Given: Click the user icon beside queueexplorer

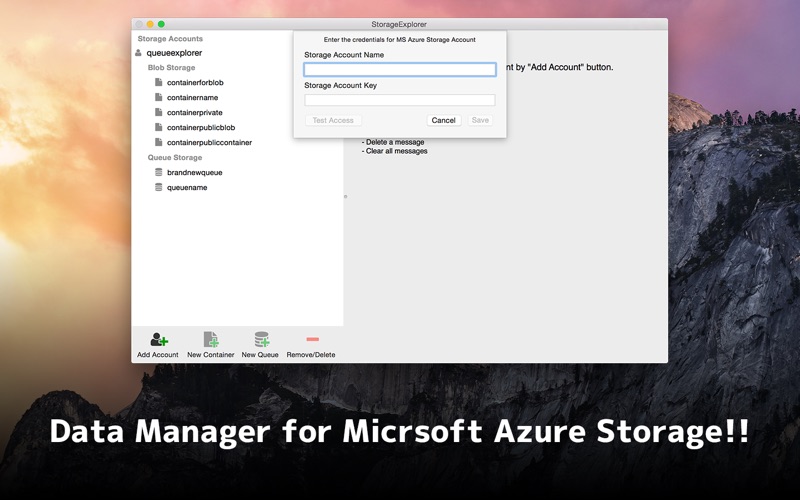Looking at the screenshot, I should click(x=138, y=53).
